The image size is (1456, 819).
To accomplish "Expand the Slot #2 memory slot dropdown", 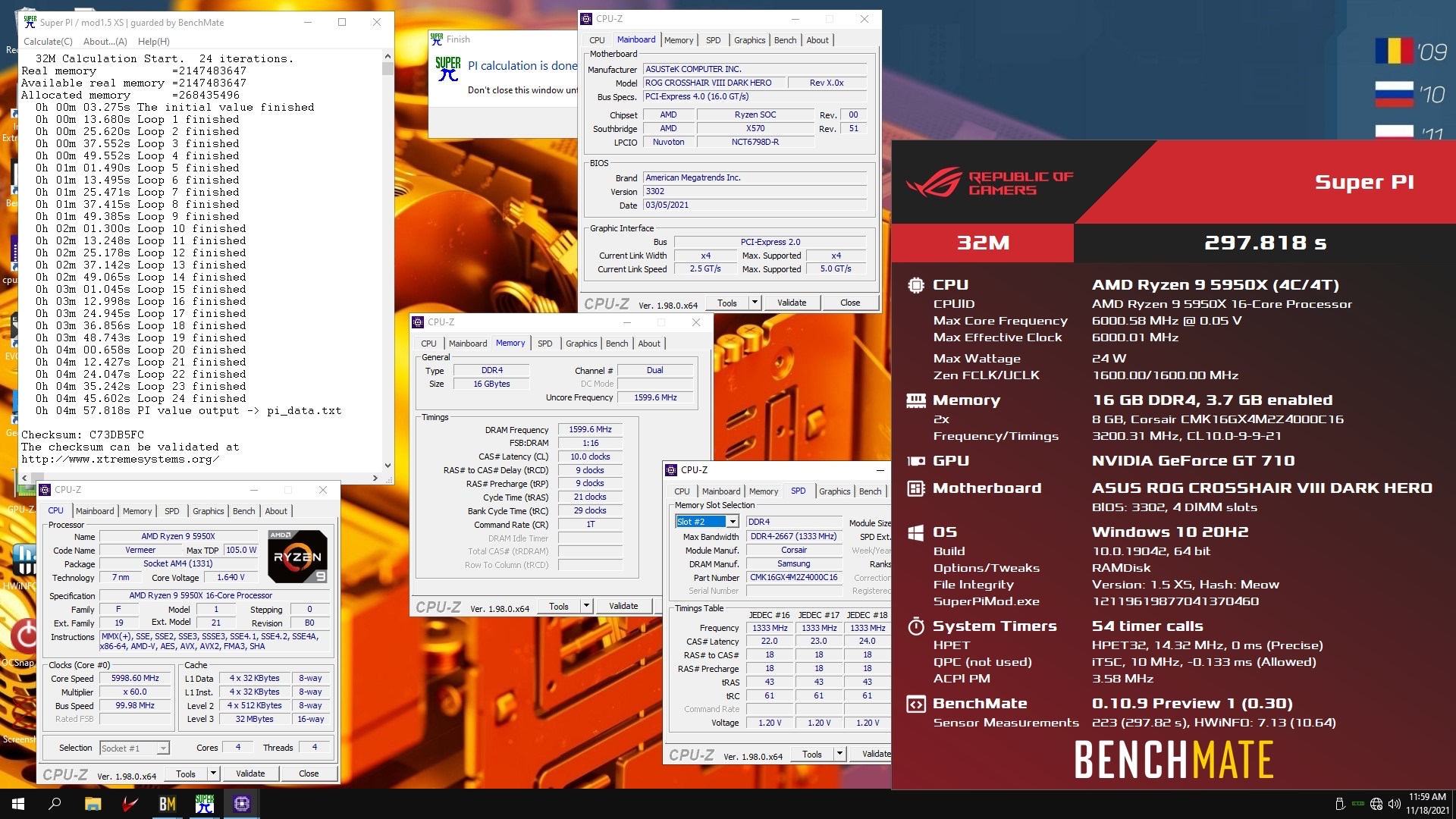I will point(733,522).
